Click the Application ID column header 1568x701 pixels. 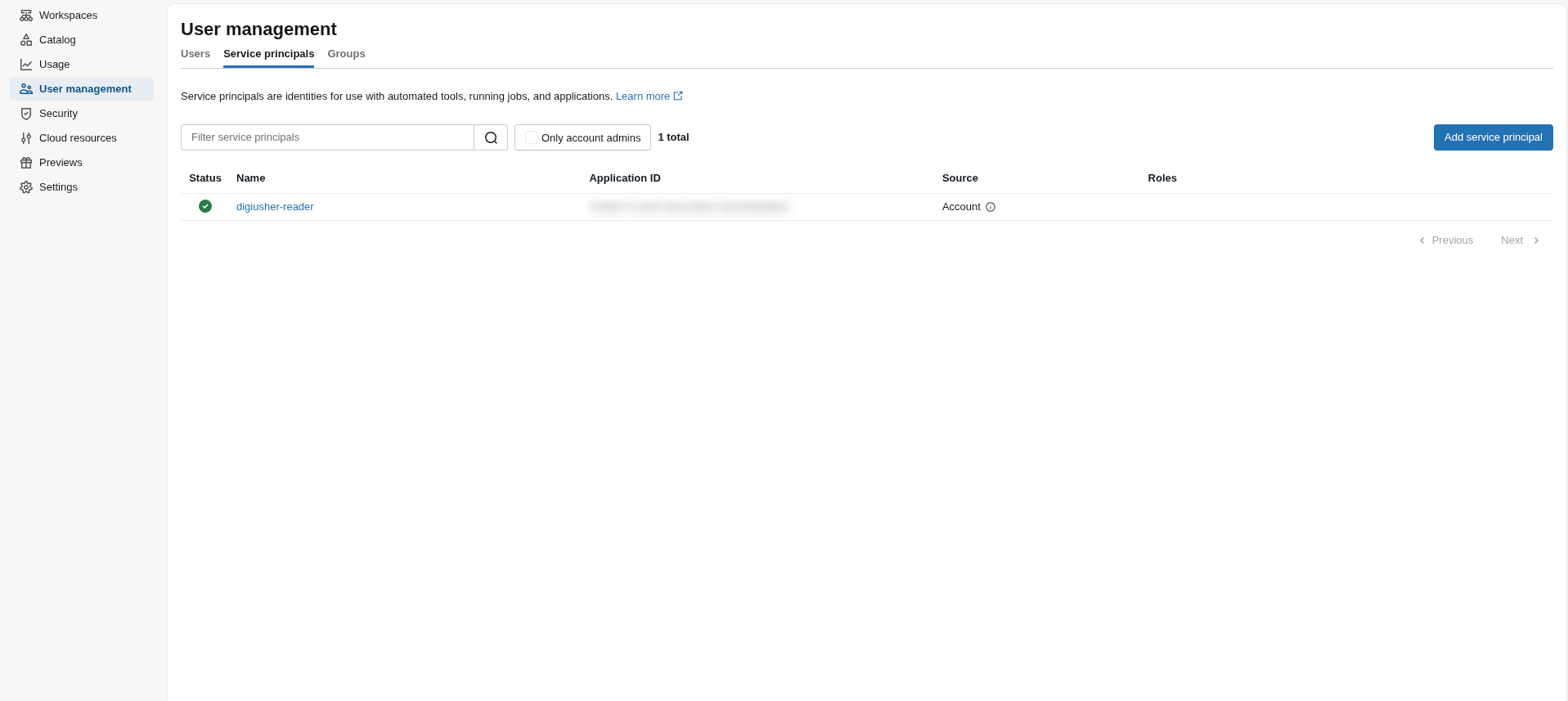(x=625, y=178)
